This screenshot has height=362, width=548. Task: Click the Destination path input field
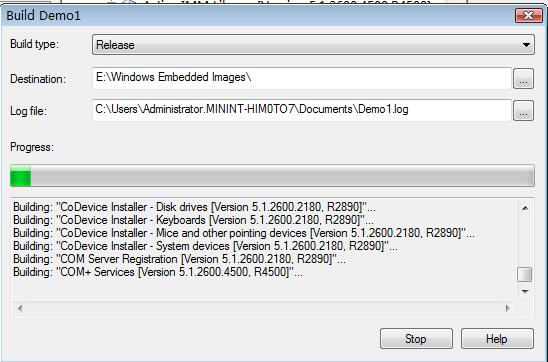pos(302,78)
